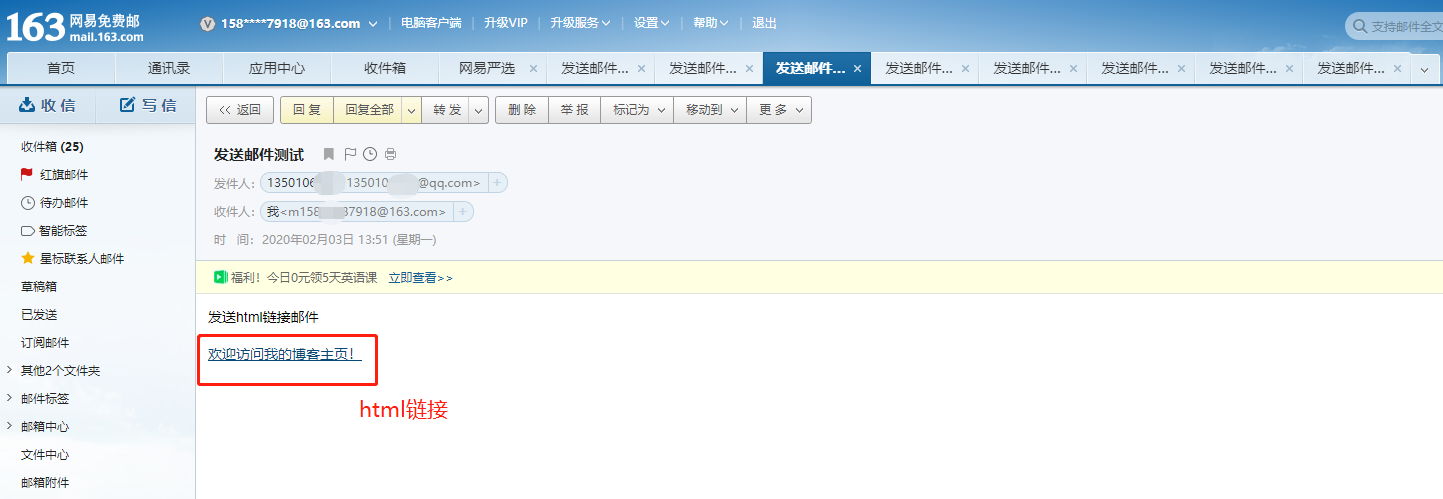Click the clock icon beside 待办邮件
Image resolution: width=1443 pixels, height=499 pixels.
[27, 202]
